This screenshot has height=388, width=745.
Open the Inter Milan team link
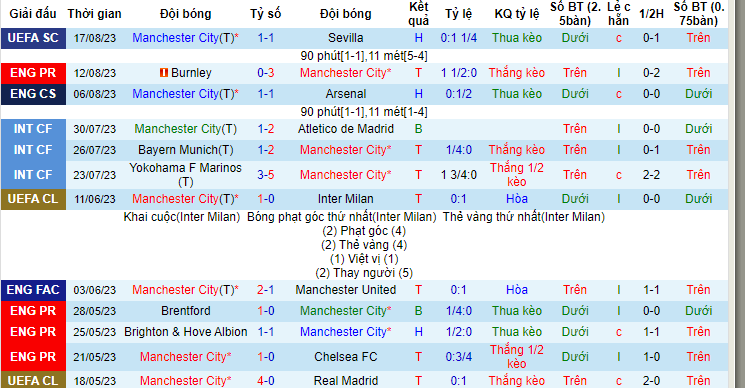345,199
